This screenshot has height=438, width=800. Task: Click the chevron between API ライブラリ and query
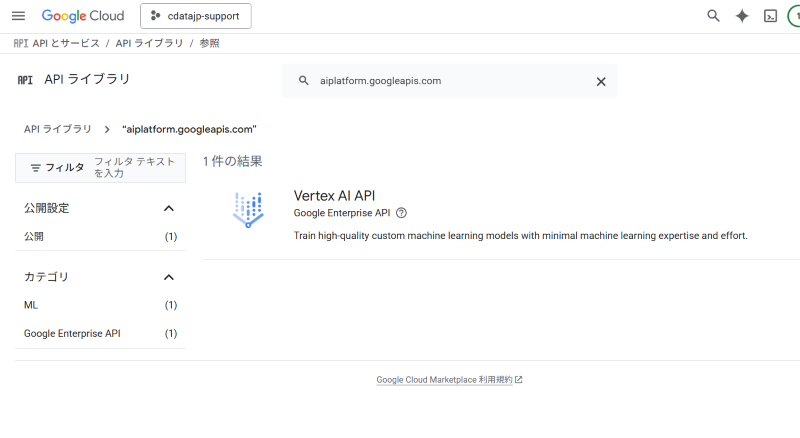pos(107,130)
